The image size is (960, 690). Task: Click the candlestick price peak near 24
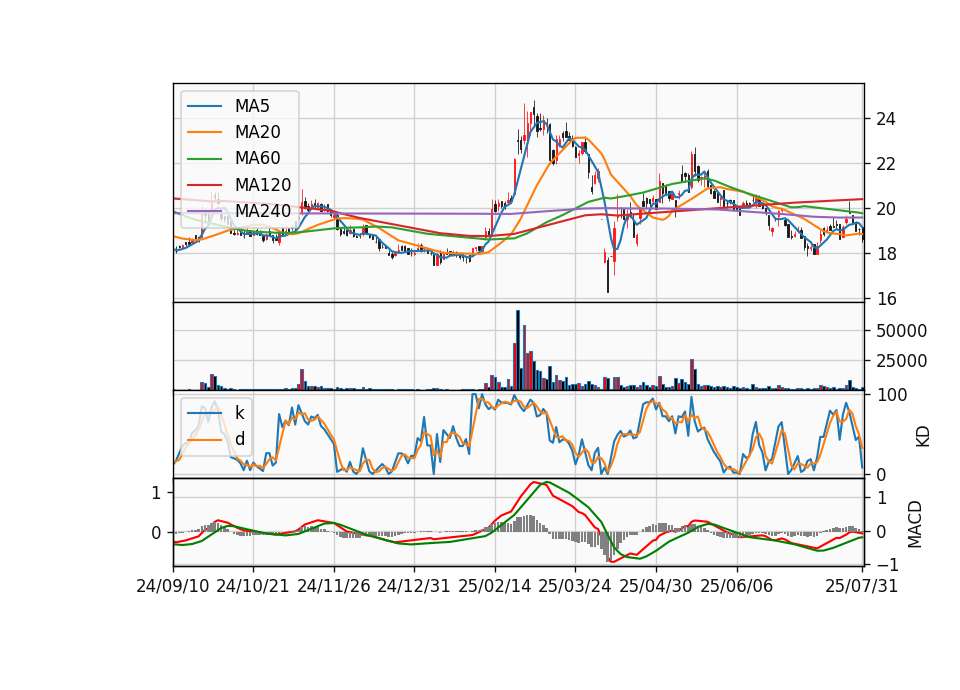534,112
